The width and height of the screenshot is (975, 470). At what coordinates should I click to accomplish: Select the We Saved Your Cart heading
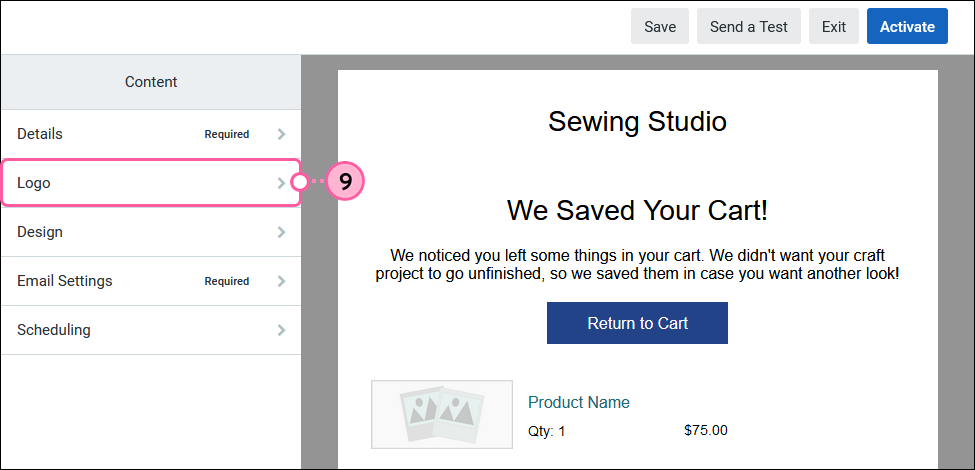pyautogui.click(x=637, y=210)
